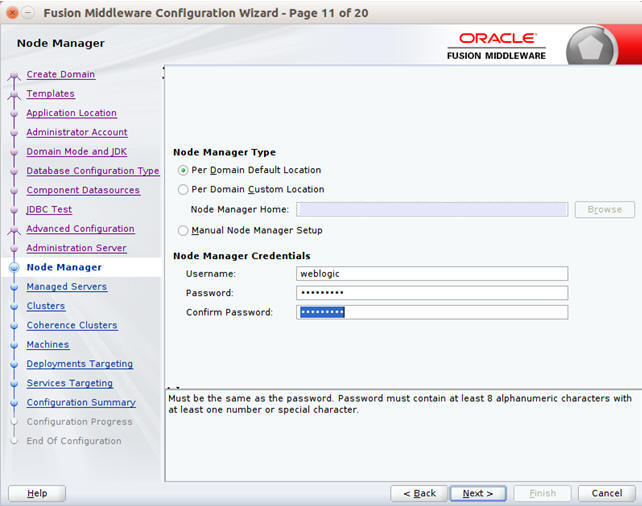Navigate to Machines step
Screen dimensions: 642x506
[48, 344]
